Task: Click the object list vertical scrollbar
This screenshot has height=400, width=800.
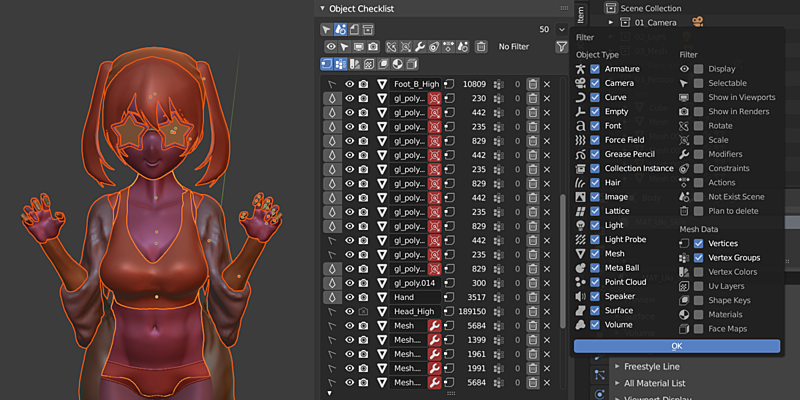Action: point(563,260)
